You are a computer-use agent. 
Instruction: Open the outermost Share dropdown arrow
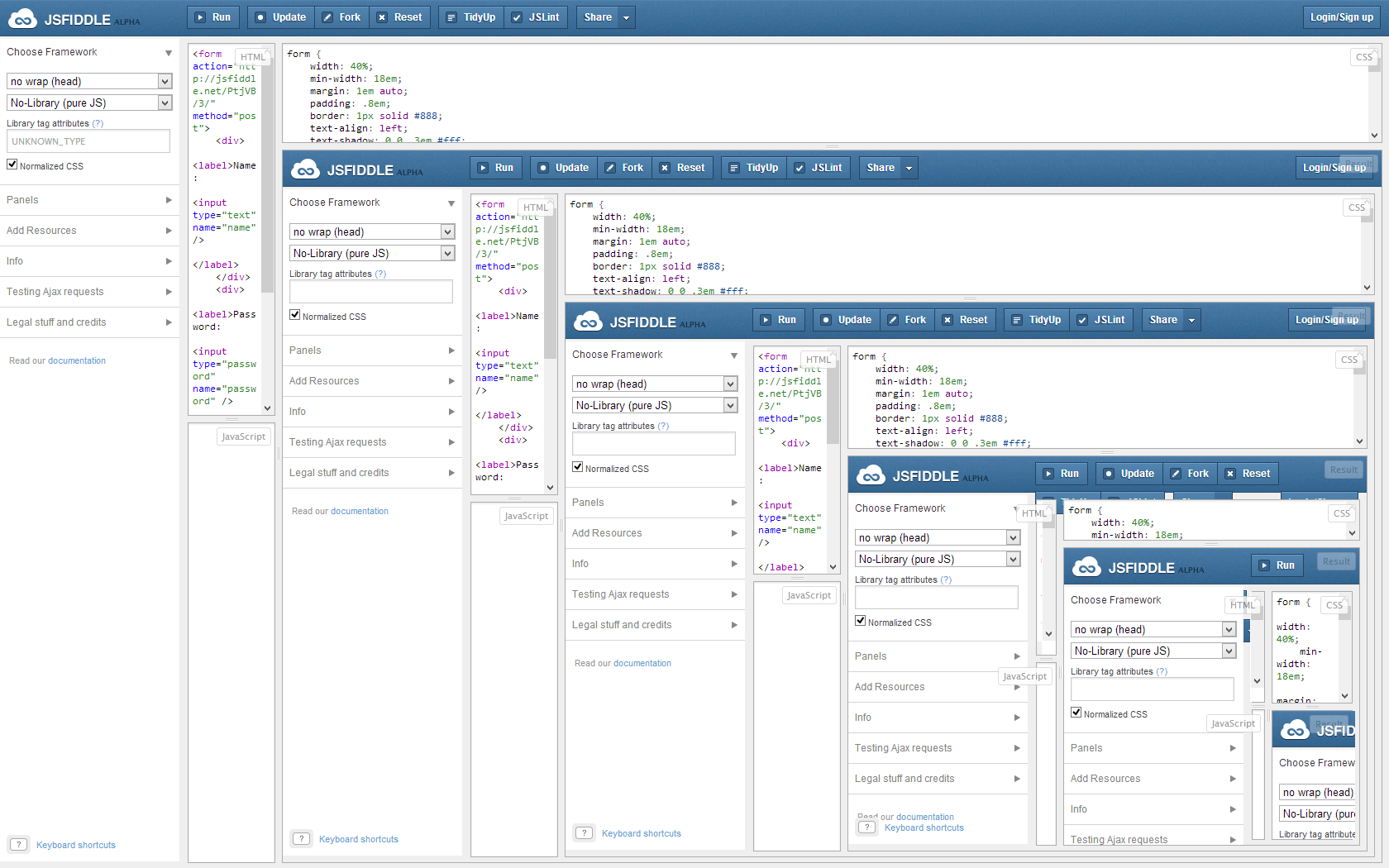pyautogui.click(x=626, y=17)
